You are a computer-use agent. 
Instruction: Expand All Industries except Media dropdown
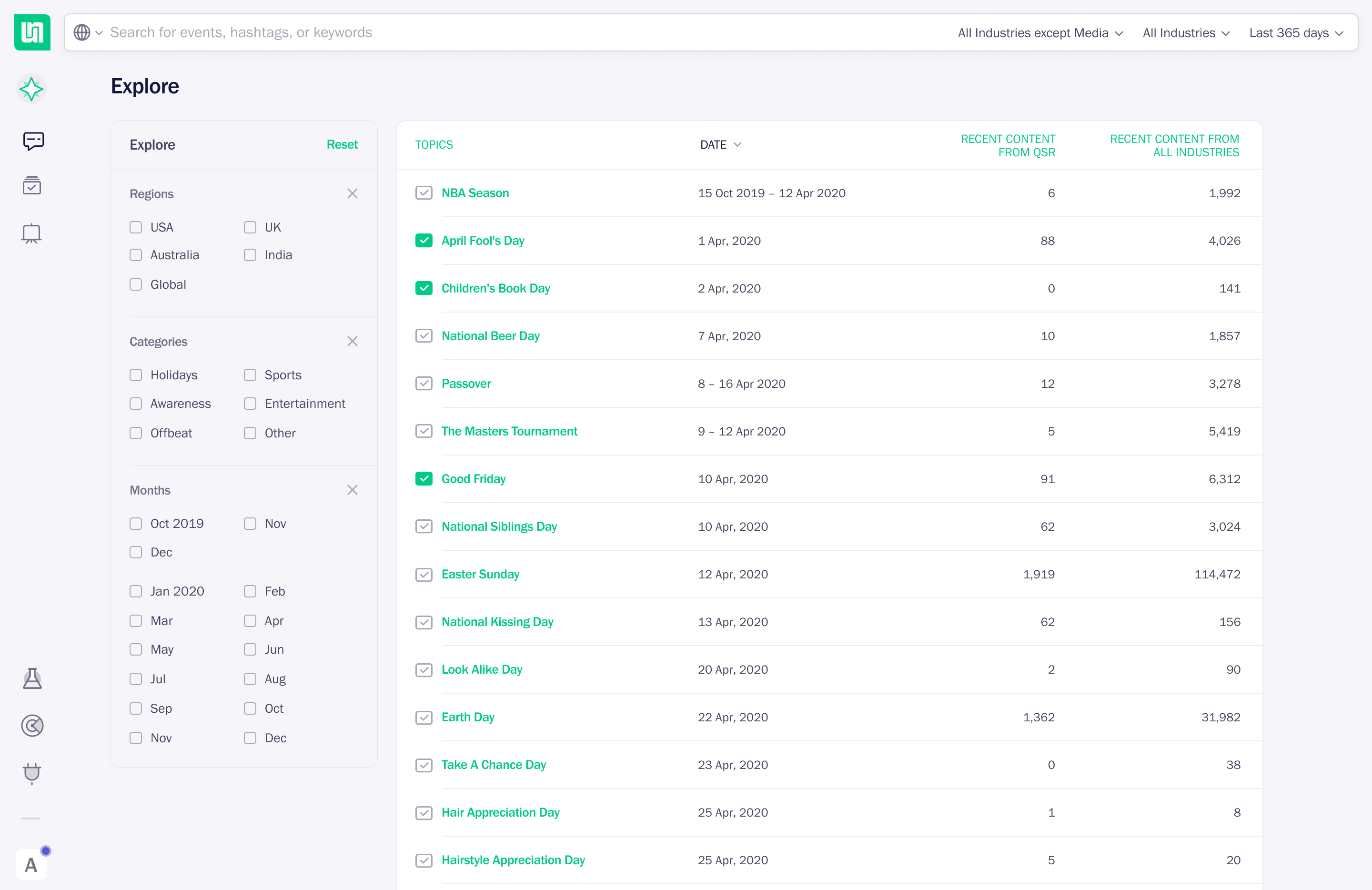tap(1040, 33)
